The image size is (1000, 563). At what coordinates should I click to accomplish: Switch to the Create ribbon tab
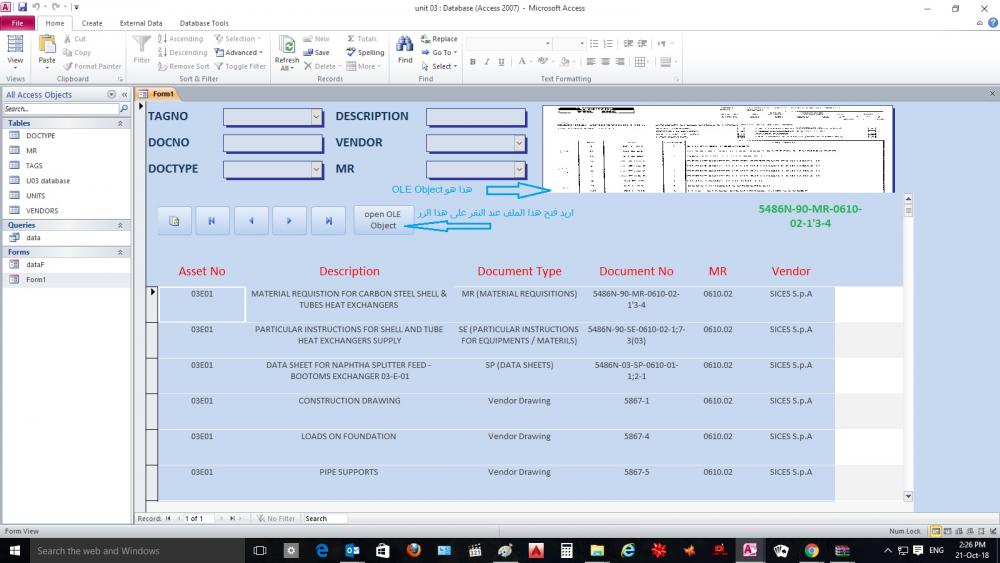92,23
